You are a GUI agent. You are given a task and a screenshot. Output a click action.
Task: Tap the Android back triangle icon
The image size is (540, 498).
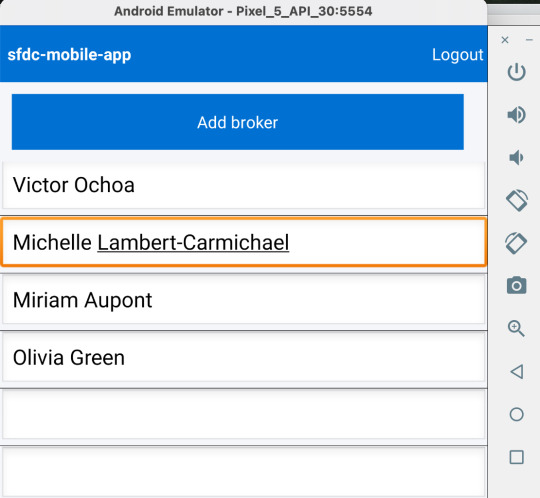517,371
